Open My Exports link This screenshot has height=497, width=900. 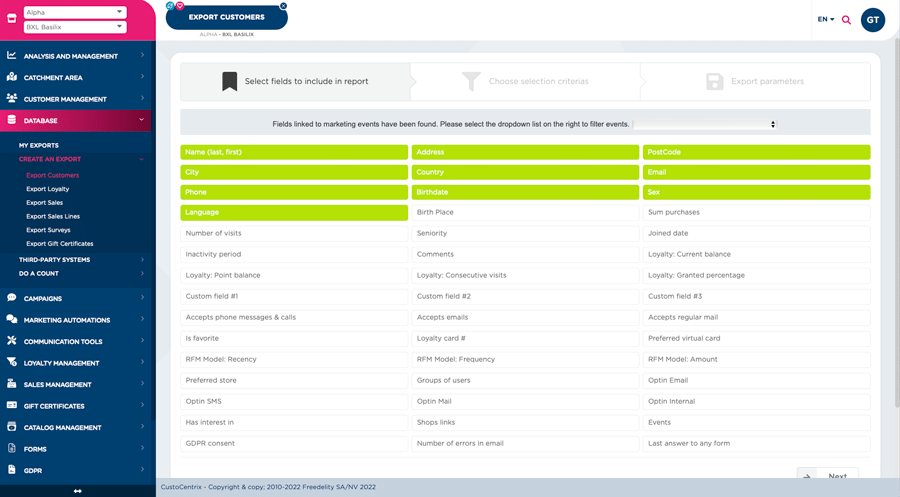pos(39,145)
